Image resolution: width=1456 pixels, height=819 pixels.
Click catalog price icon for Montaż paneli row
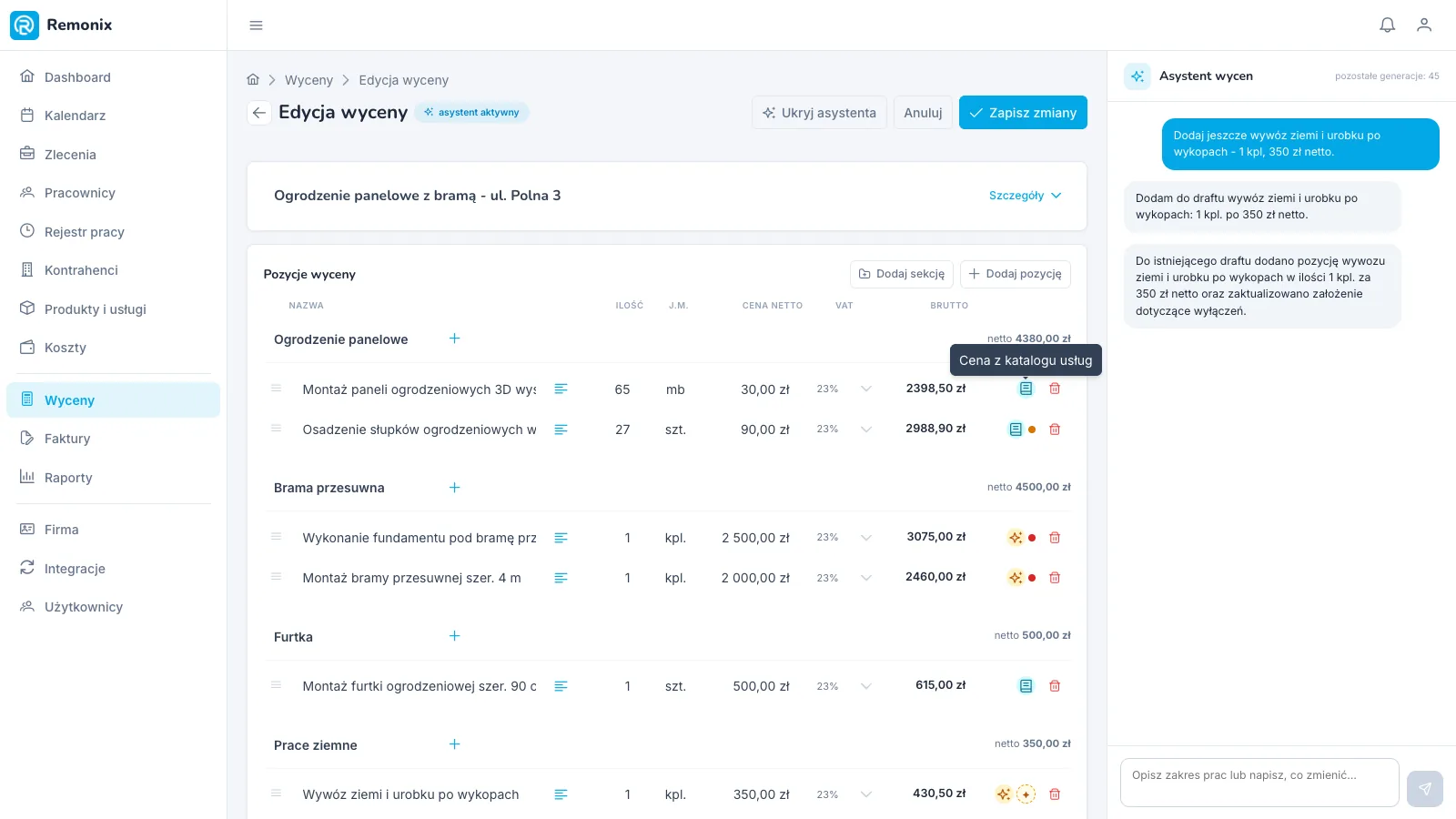[1026, 389]
